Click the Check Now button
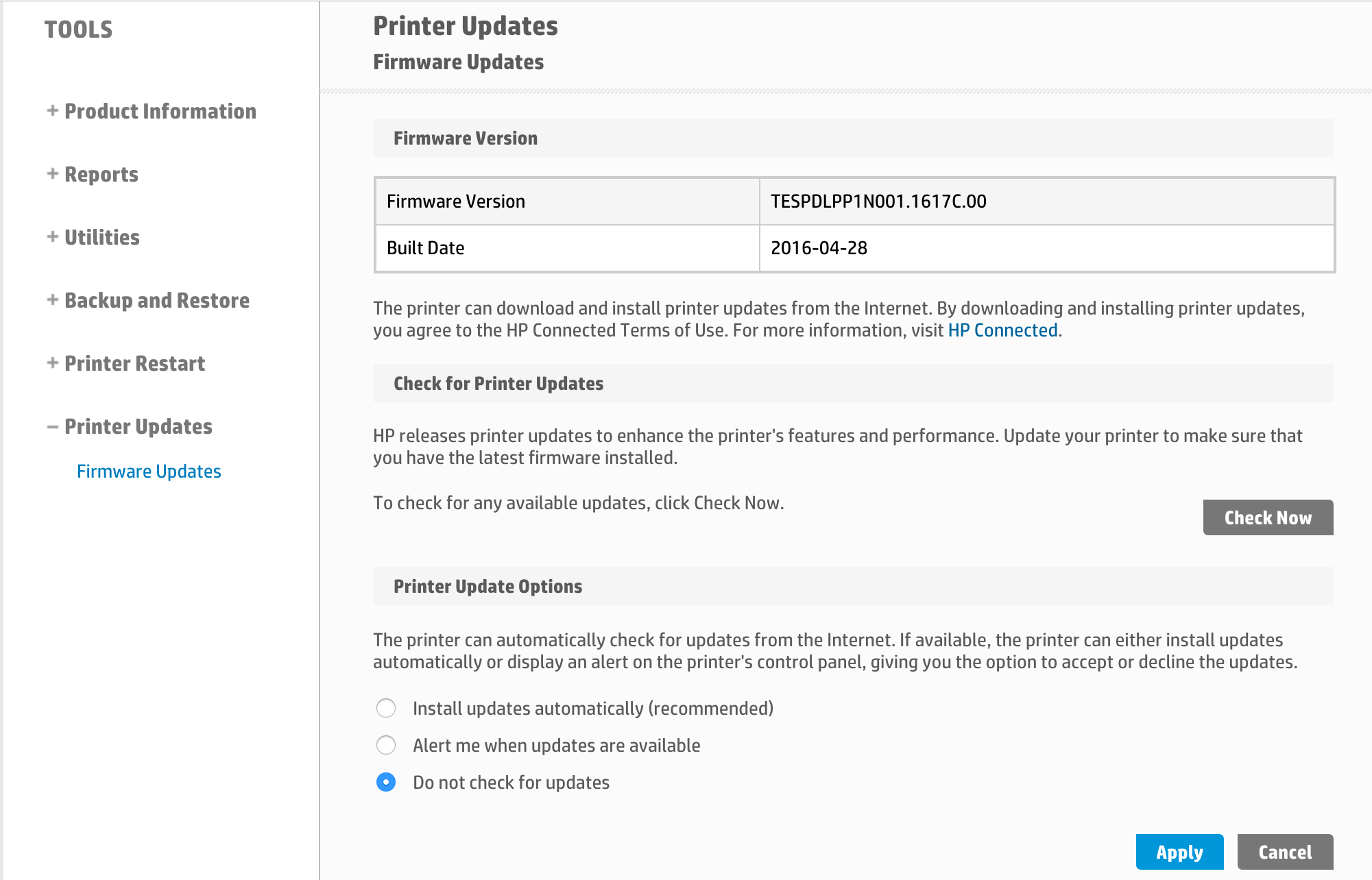 tap(1268, 517)
